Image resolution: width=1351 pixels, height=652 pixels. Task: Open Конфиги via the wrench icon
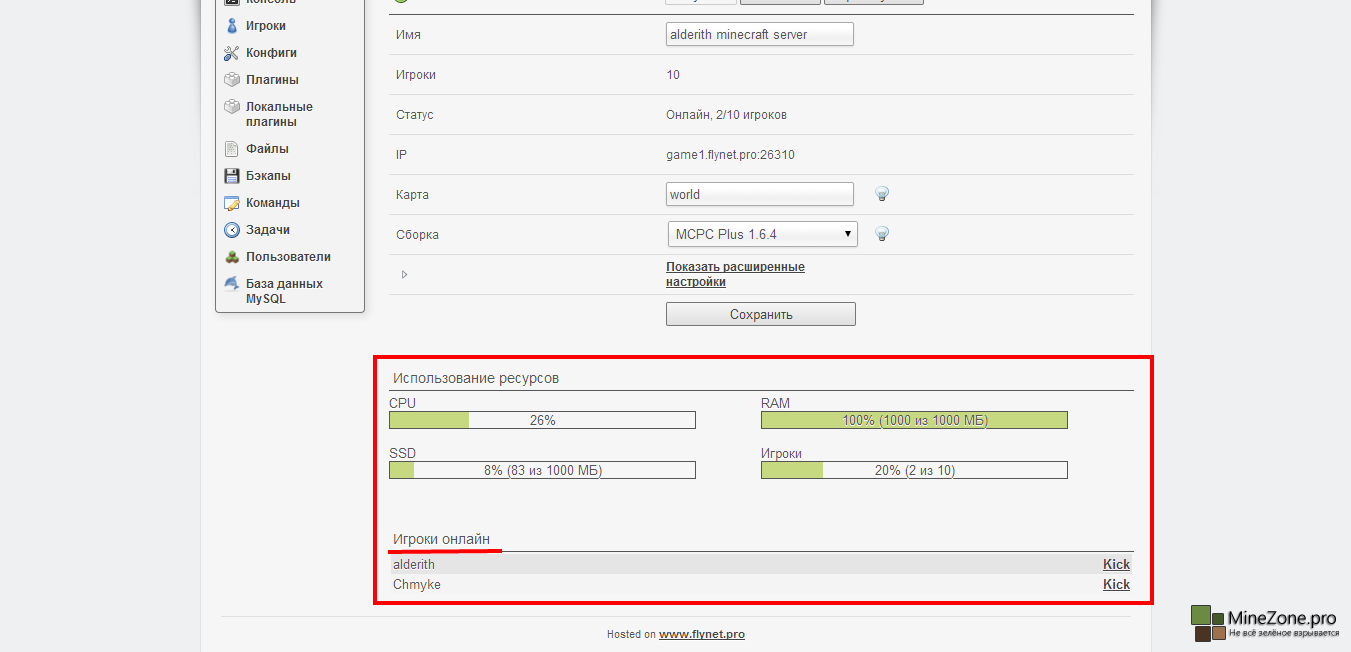pyautogui.click(x=231, y=53)
